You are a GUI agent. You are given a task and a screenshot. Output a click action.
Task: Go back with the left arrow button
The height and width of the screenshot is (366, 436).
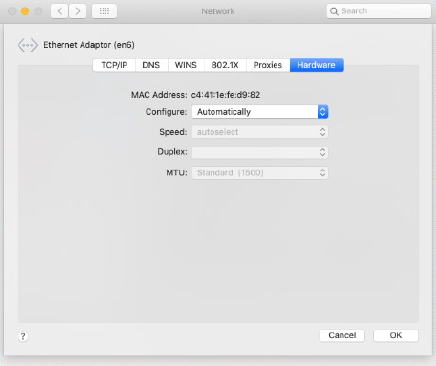[x=60, y=11]
